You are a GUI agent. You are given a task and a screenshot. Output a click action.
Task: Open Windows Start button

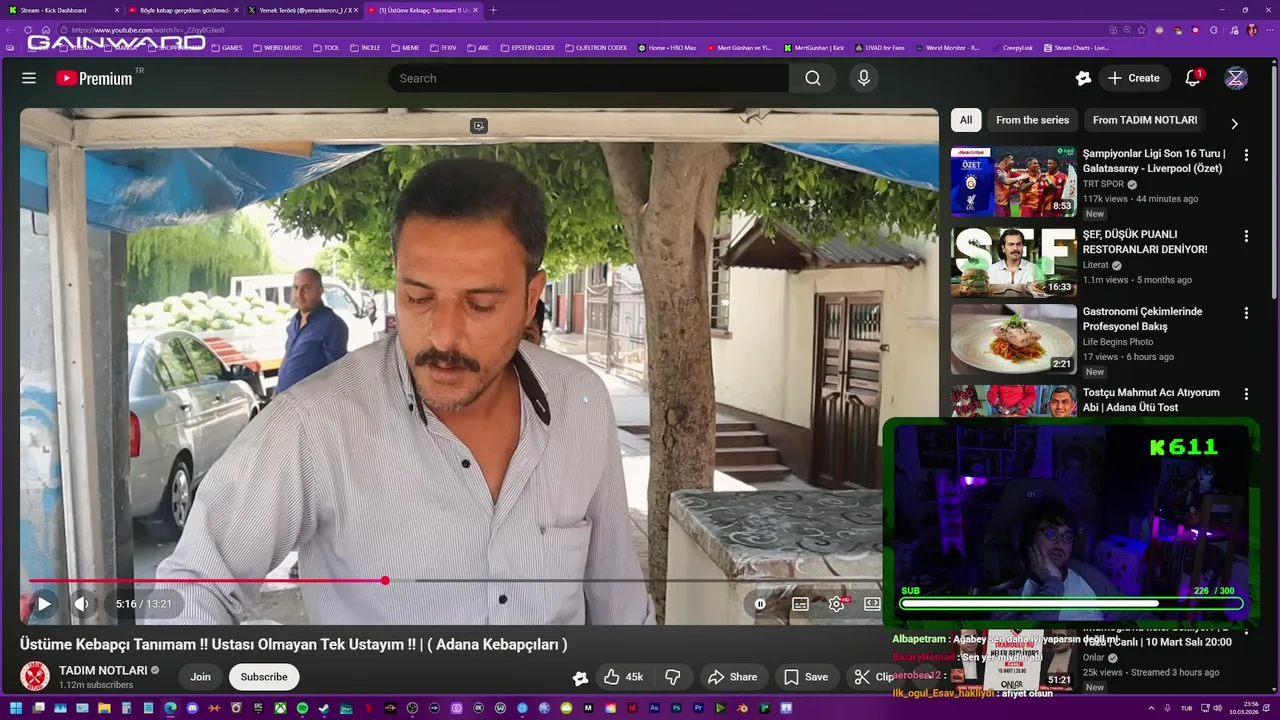pyautogui.click(x=15, y=708)
